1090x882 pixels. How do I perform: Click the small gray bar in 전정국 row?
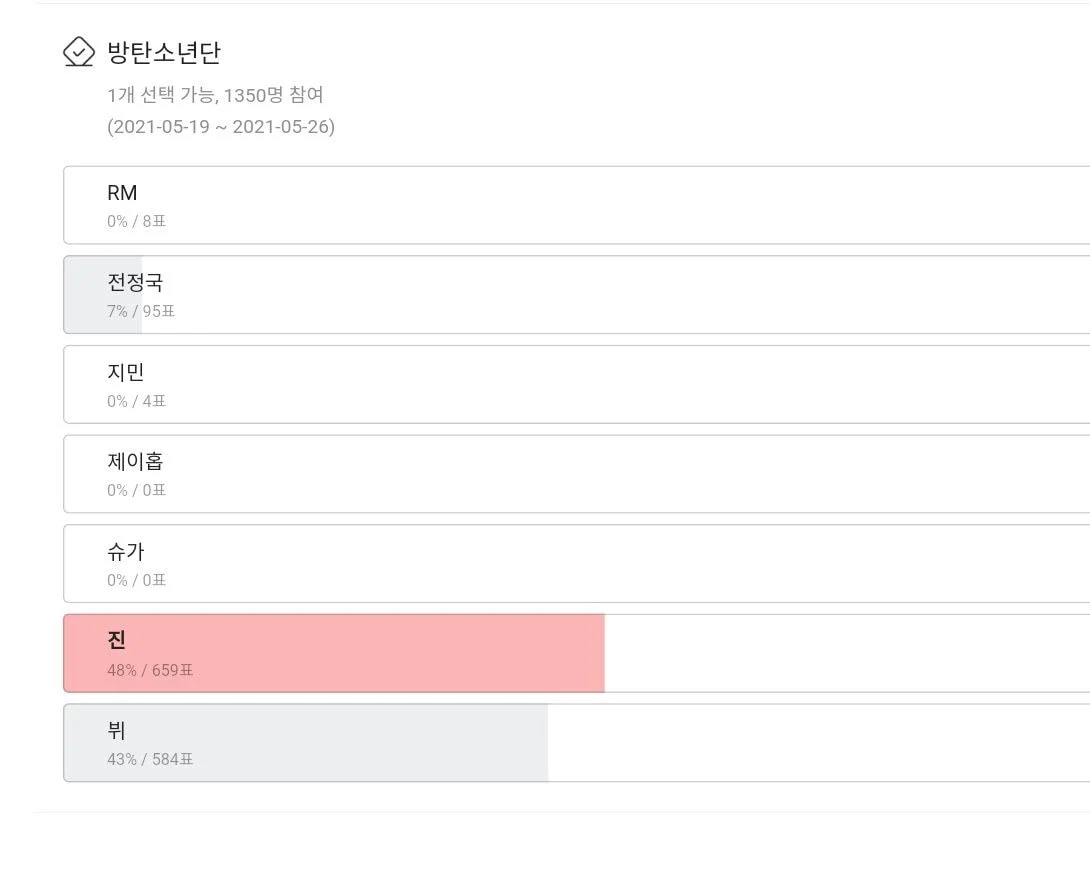(x=85, y=295)
